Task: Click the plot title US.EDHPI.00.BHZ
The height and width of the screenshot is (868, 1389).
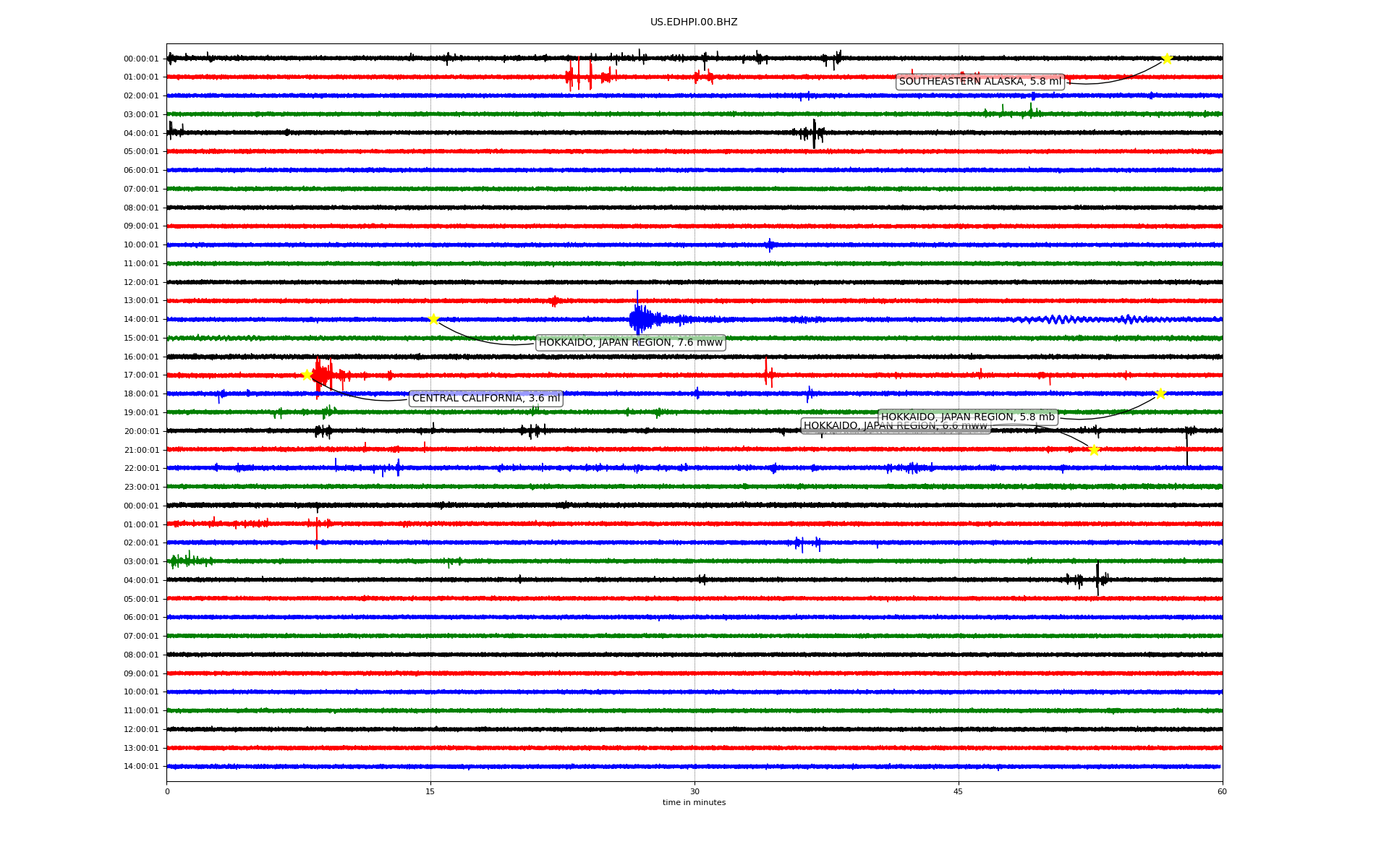Action: click(x=693, y=22)
